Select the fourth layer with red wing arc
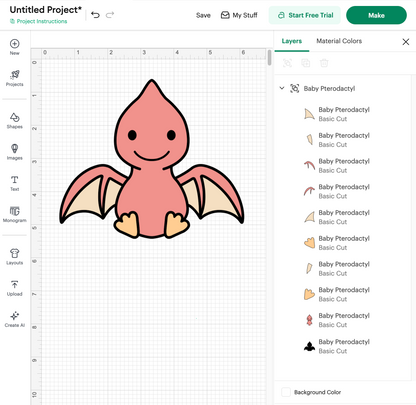The height and width of the screenshot is (405, 416). coord(342,191)
